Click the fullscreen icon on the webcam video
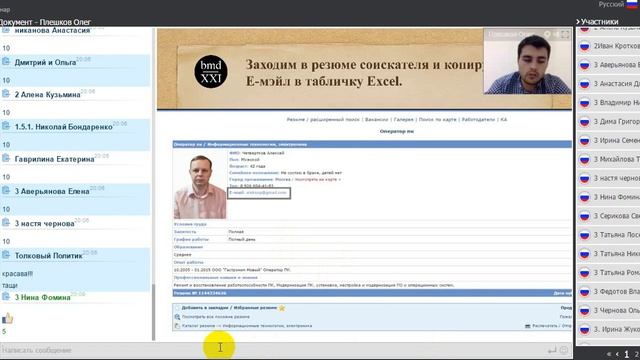Viewport: 640px width, 360px height. click(x=565, y=35)
